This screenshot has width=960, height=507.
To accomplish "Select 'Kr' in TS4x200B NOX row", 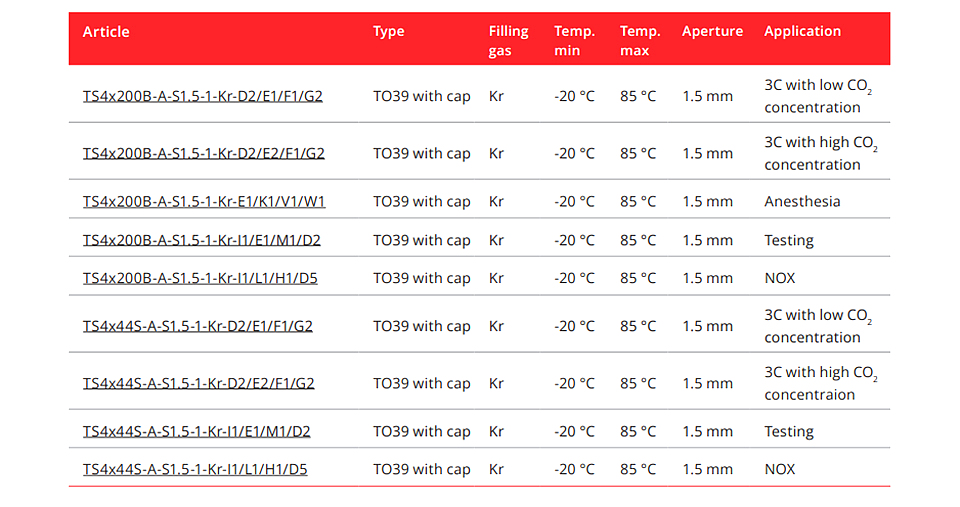I will coord(496,278).
